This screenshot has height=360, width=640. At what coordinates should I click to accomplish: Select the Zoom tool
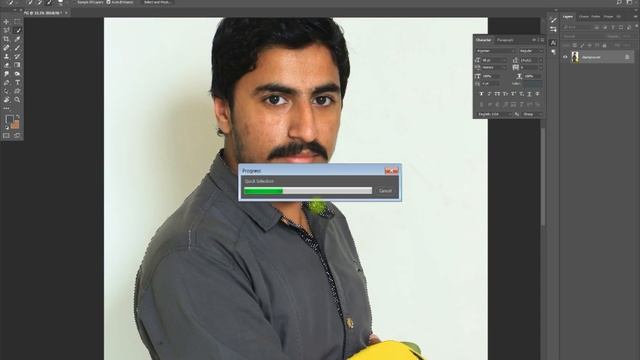click(17, 100)
